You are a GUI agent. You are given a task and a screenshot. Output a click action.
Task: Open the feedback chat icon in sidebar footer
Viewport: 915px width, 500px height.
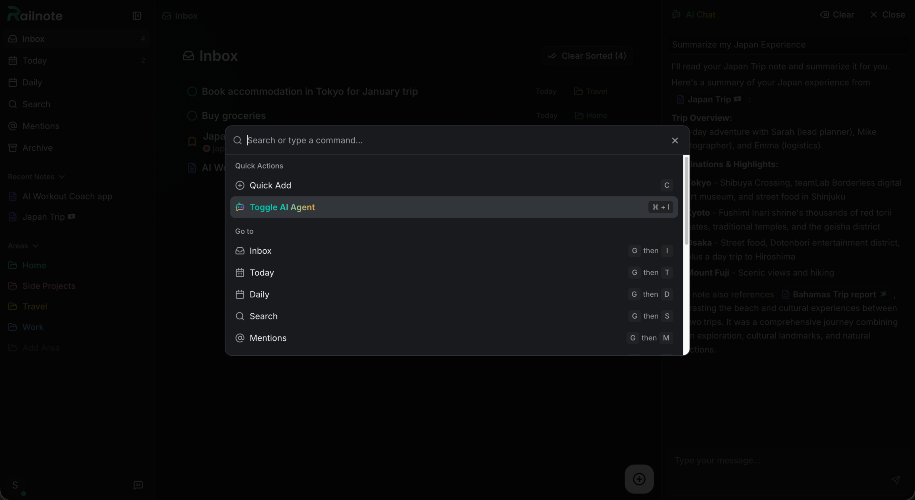pos(138,485)
